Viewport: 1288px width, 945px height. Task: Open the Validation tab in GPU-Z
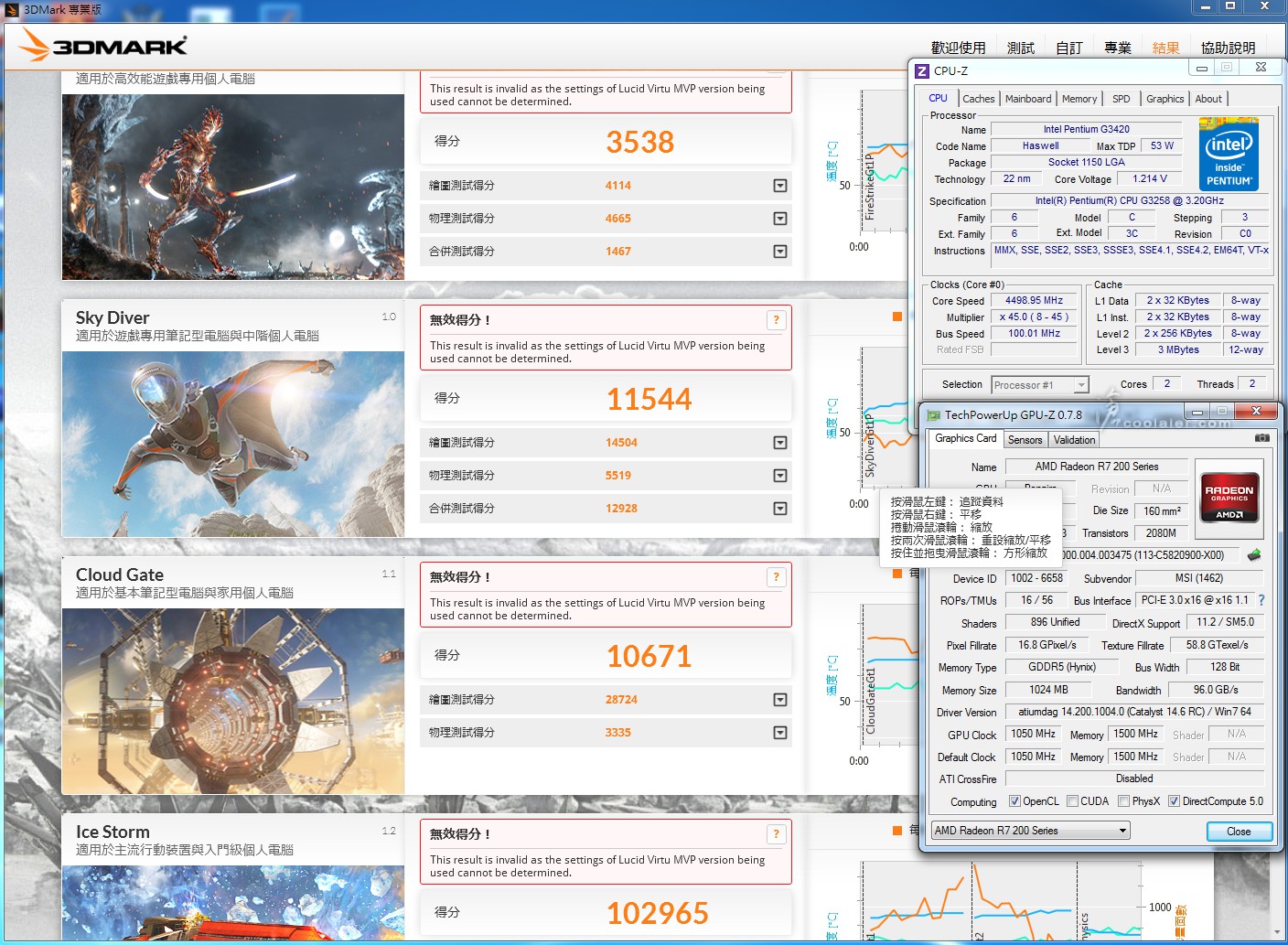(x=1074, y=440)
